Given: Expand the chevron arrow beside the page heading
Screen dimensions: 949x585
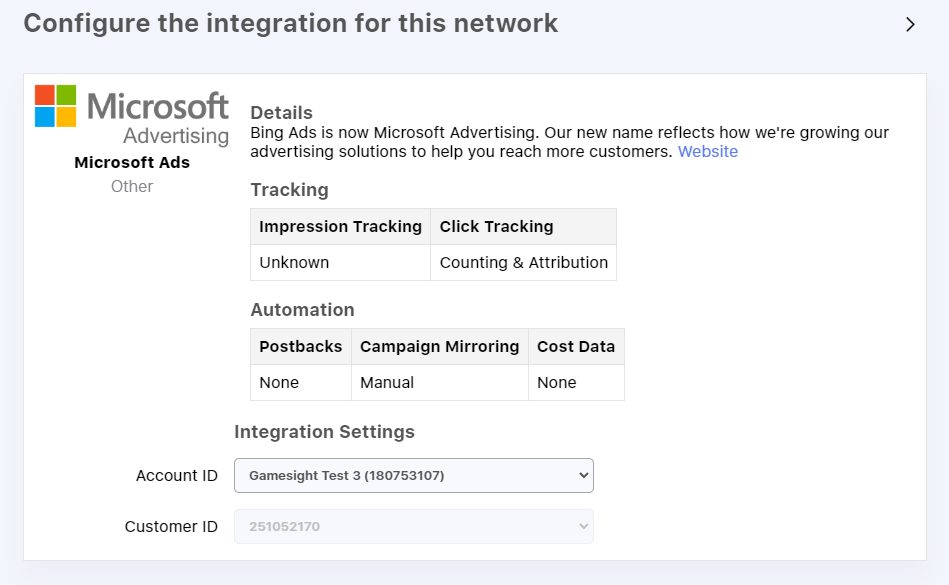Looking at the screenshot, I should coord(910,25).
